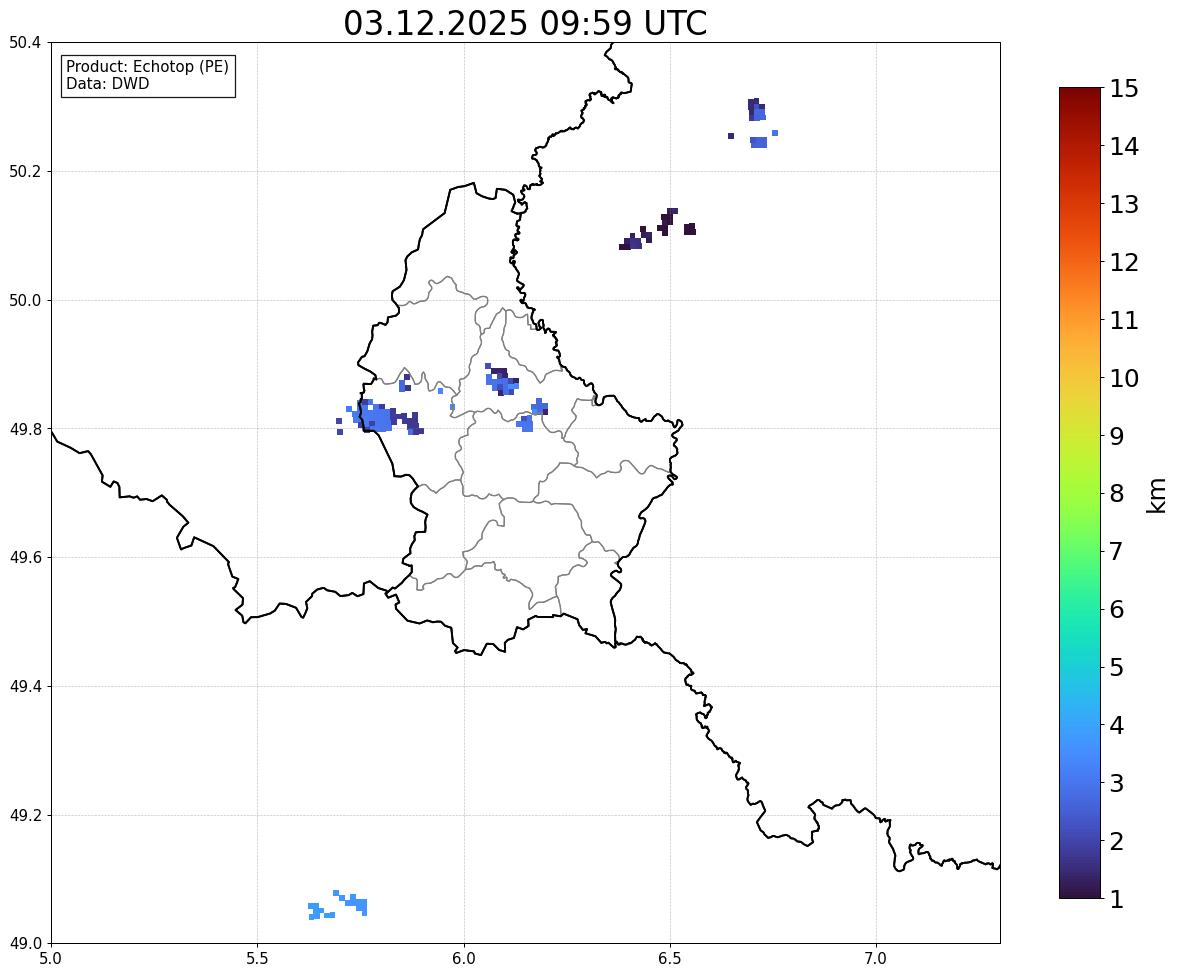Click the x-axis label 6.0
This screenshot has width=1178, height=976.
point(464,959)
